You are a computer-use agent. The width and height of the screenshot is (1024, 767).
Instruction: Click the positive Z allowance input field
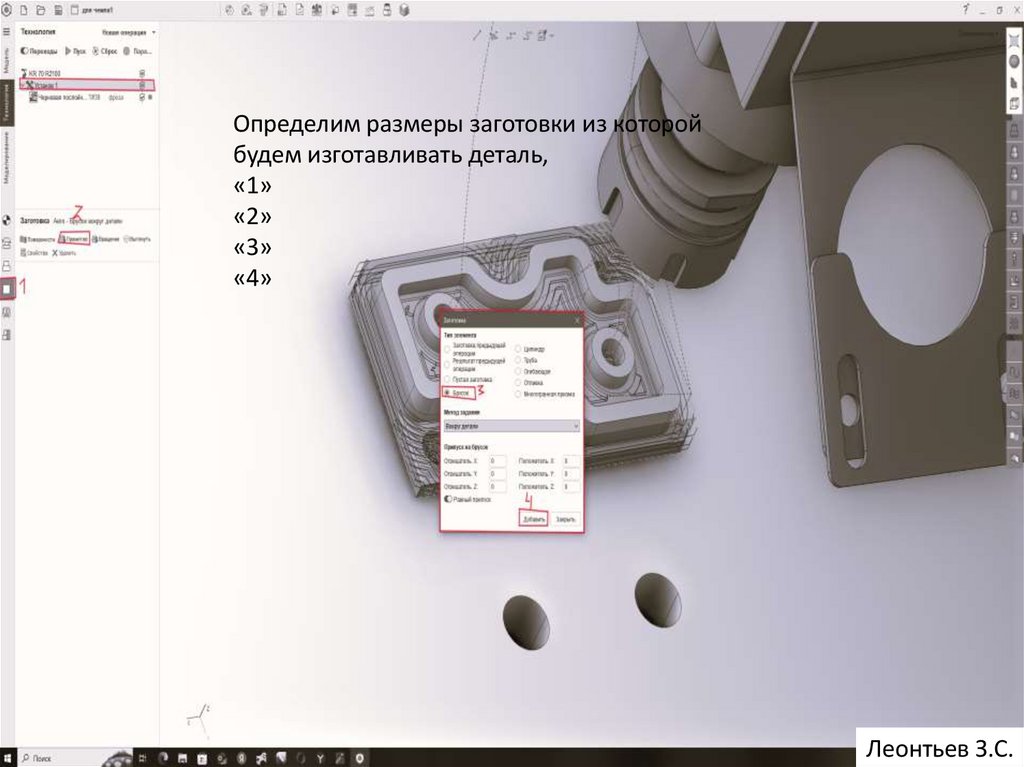coord(570,487)
